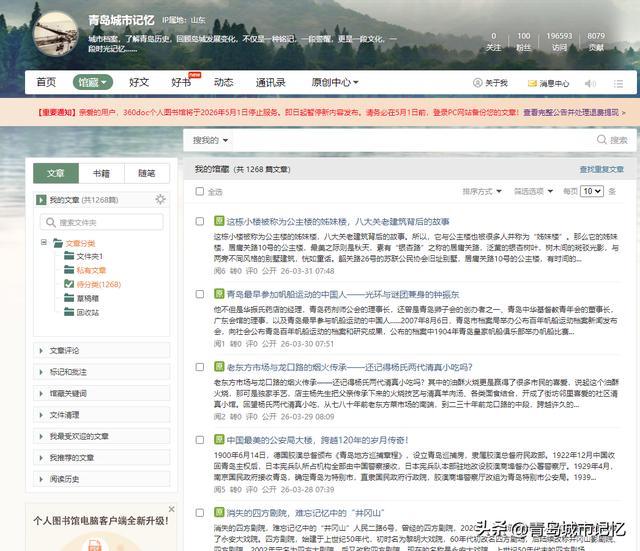Check the 消失的四方剧院 article checkbox
640x551 pixels.
[x=200, y=513]
